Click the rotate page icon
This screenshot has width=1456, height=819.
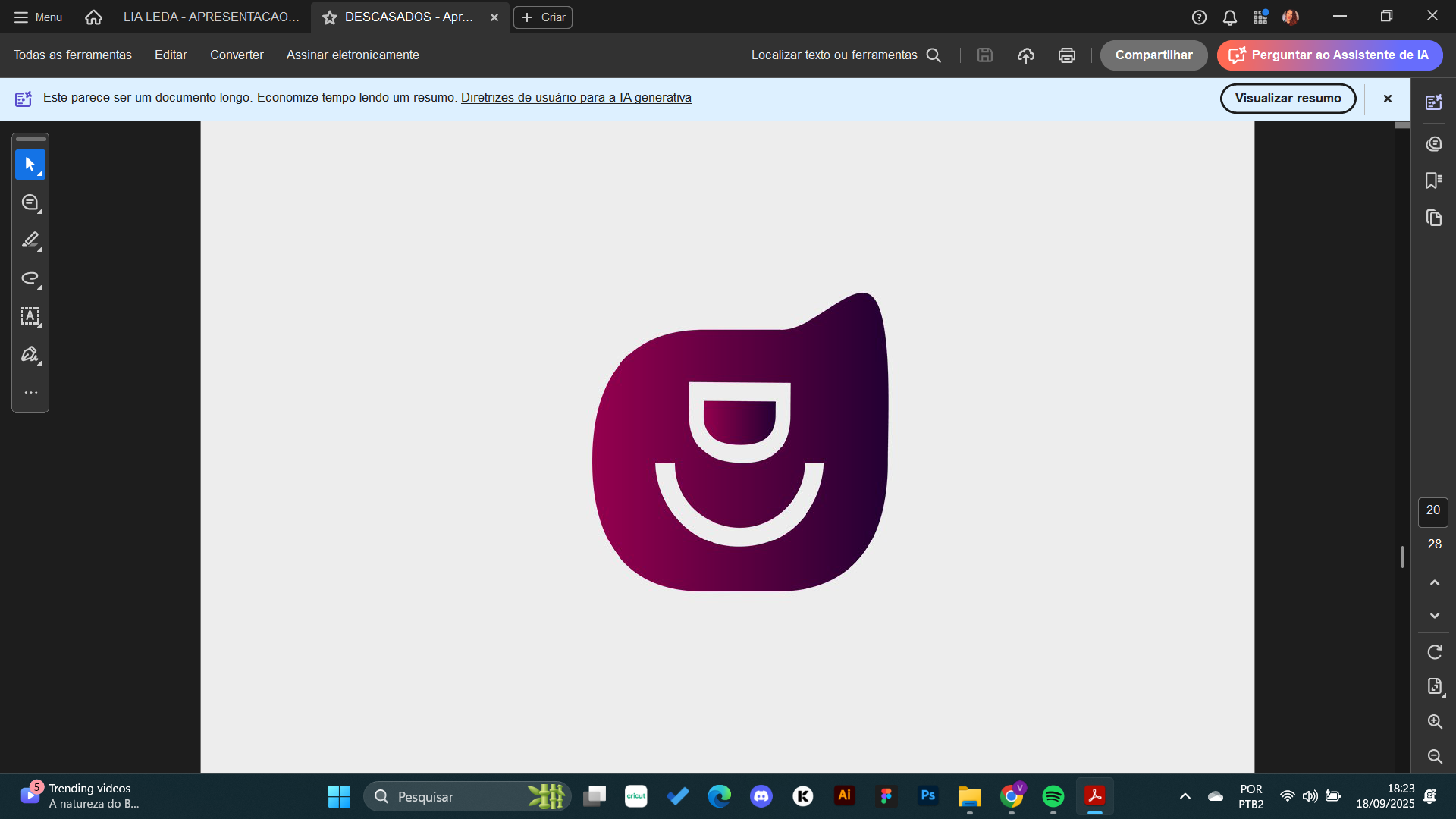pyautogui.click(x=1434, y=652)
